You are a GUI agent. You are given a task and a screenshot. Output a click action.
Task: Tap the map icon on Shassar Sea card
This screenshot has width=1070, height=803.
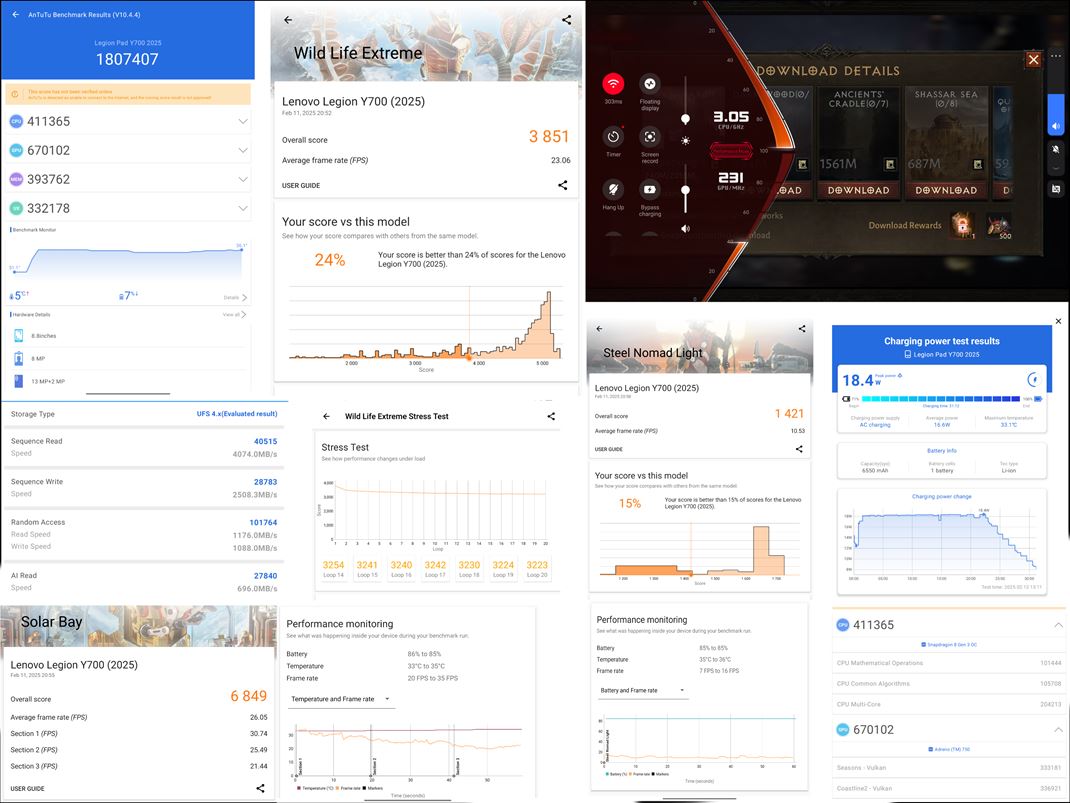(x=978, y=164)
